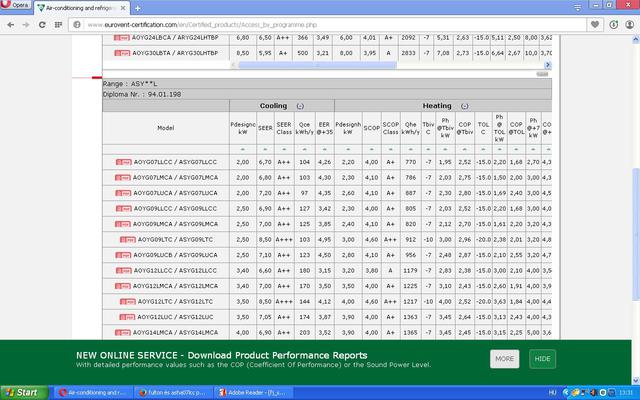Open PDF for AOYG30LBTA / ARYG30LHTBP
This screenshot has height=400, width=640.
point(122,53)
